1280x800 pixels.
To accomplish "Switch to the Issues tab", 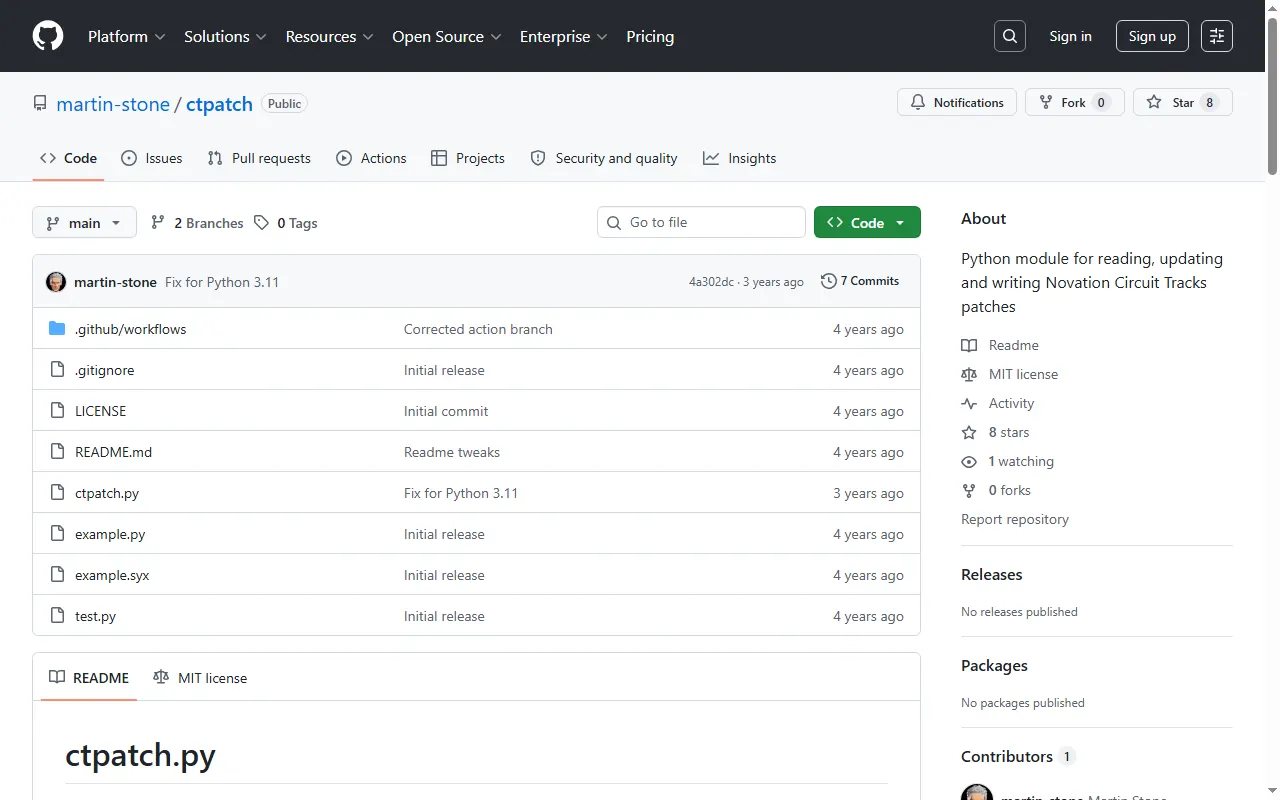I will click(151, 158).
